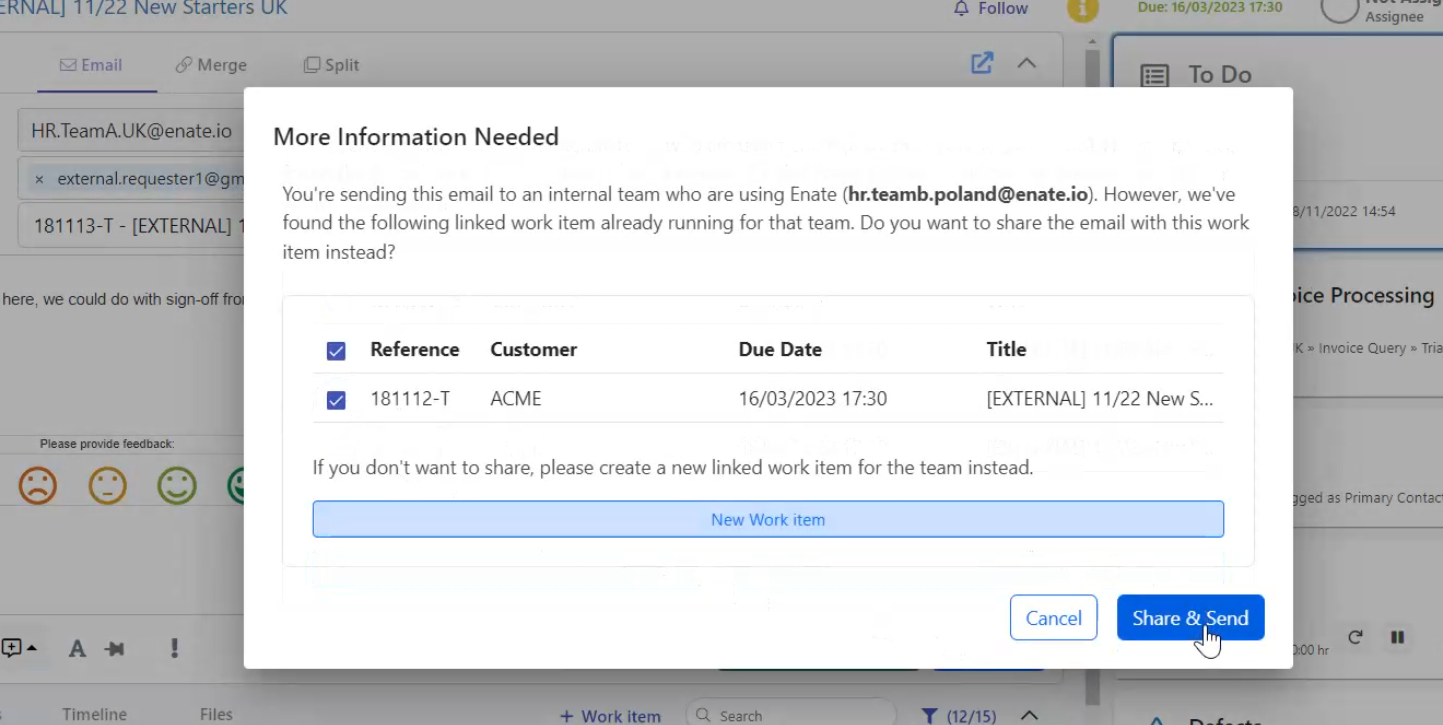Click the filter funnel icon
Viewport: 1443px width, 725px height.
pyautogui.click(x=930, y=715)
